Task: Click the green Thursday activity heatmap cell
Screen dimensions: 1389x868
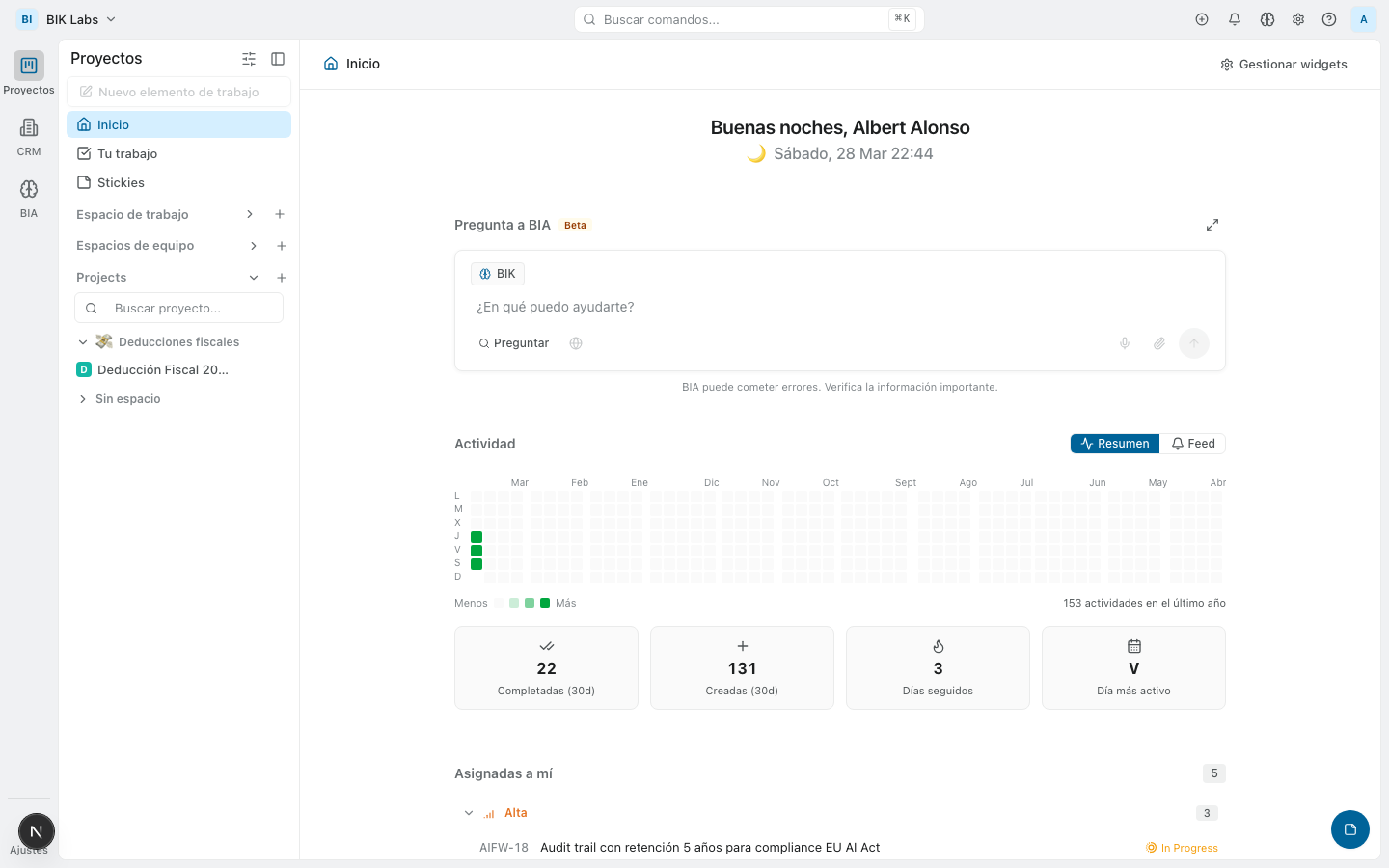Action: [x=477, y=537]
